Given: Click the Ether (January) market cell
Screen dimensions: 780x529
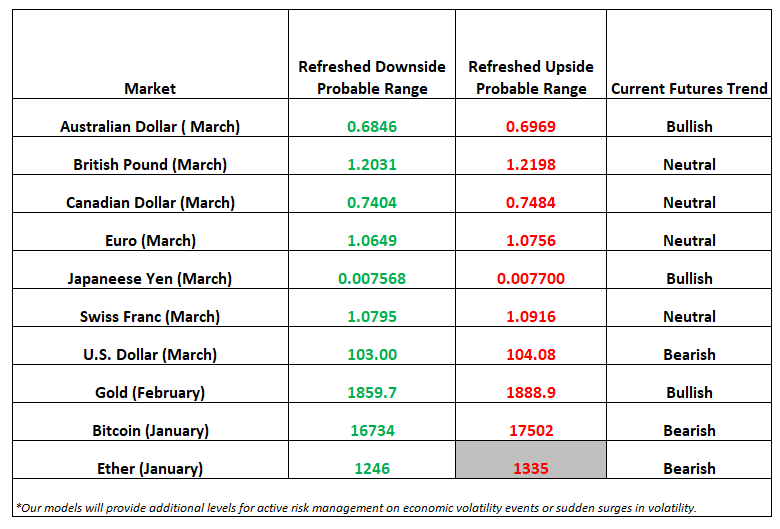Looking at the screenshot, I should click(x=150, y=460).
